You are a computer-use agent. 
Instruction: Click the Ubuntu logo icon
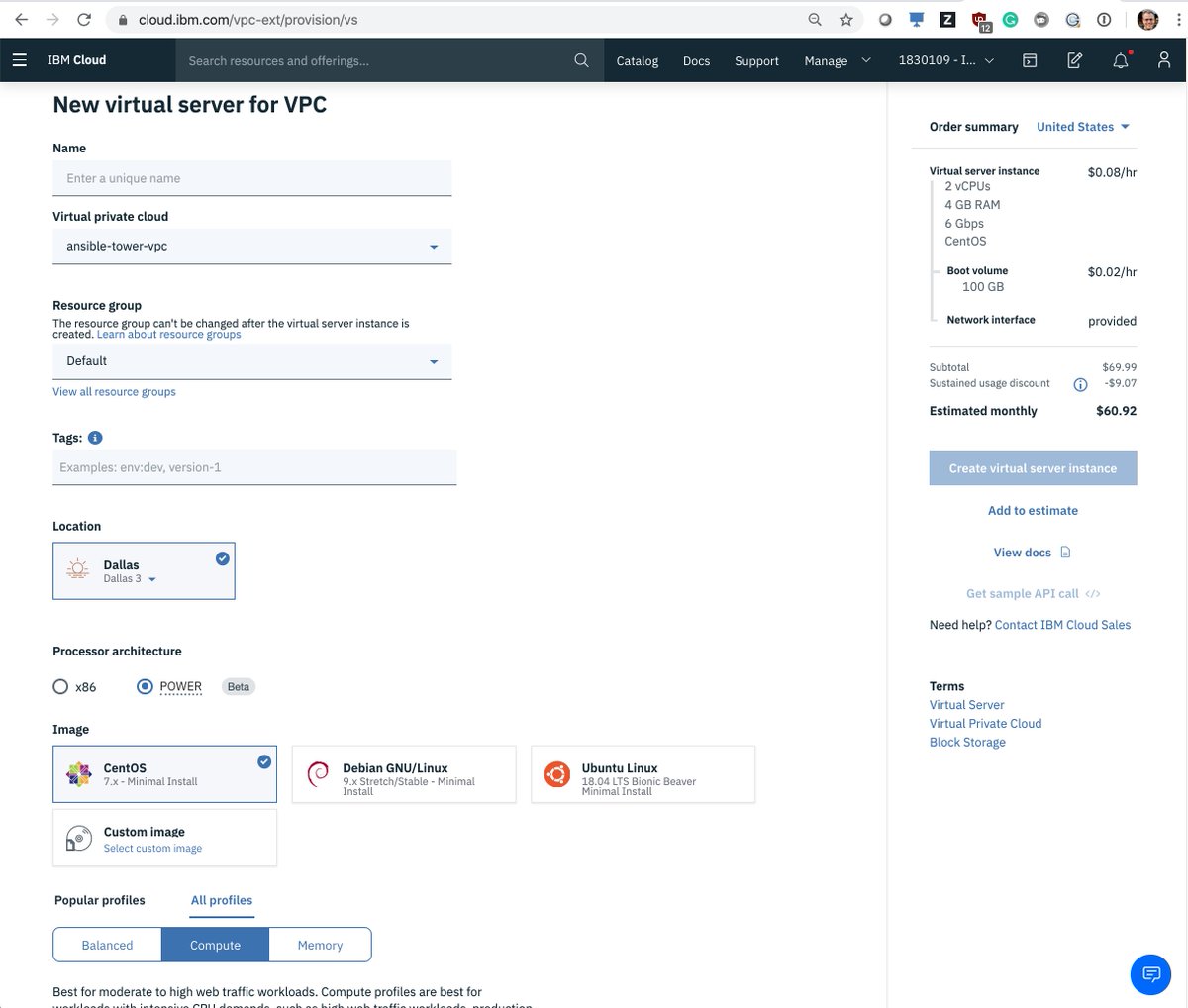tap(556, 774)
